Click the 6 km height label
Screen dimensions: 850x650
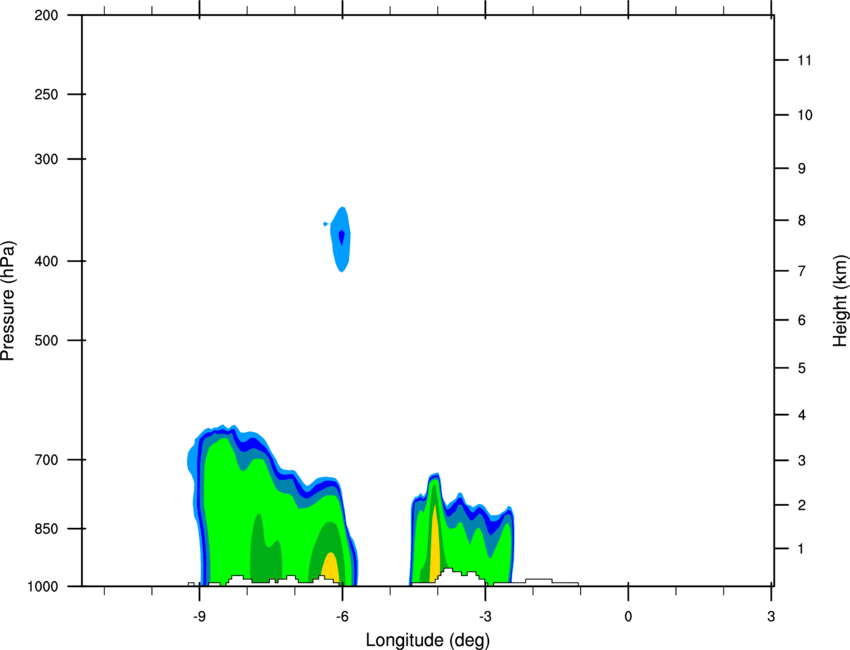pos(802,320)
